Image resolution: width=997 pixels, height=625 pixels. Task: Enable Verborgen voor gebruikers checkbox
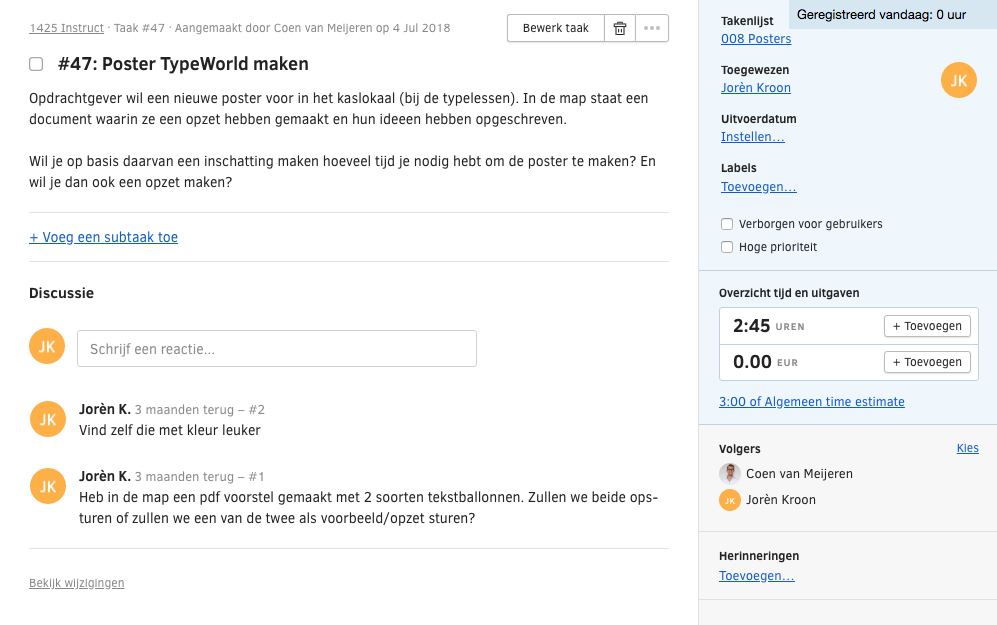[x=727, y=224]
